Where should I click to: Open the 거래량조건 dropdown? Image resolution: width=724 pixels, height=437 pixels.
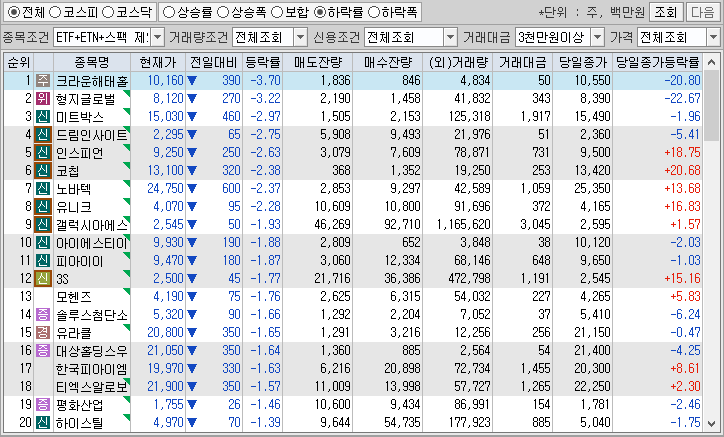point(301,37)
